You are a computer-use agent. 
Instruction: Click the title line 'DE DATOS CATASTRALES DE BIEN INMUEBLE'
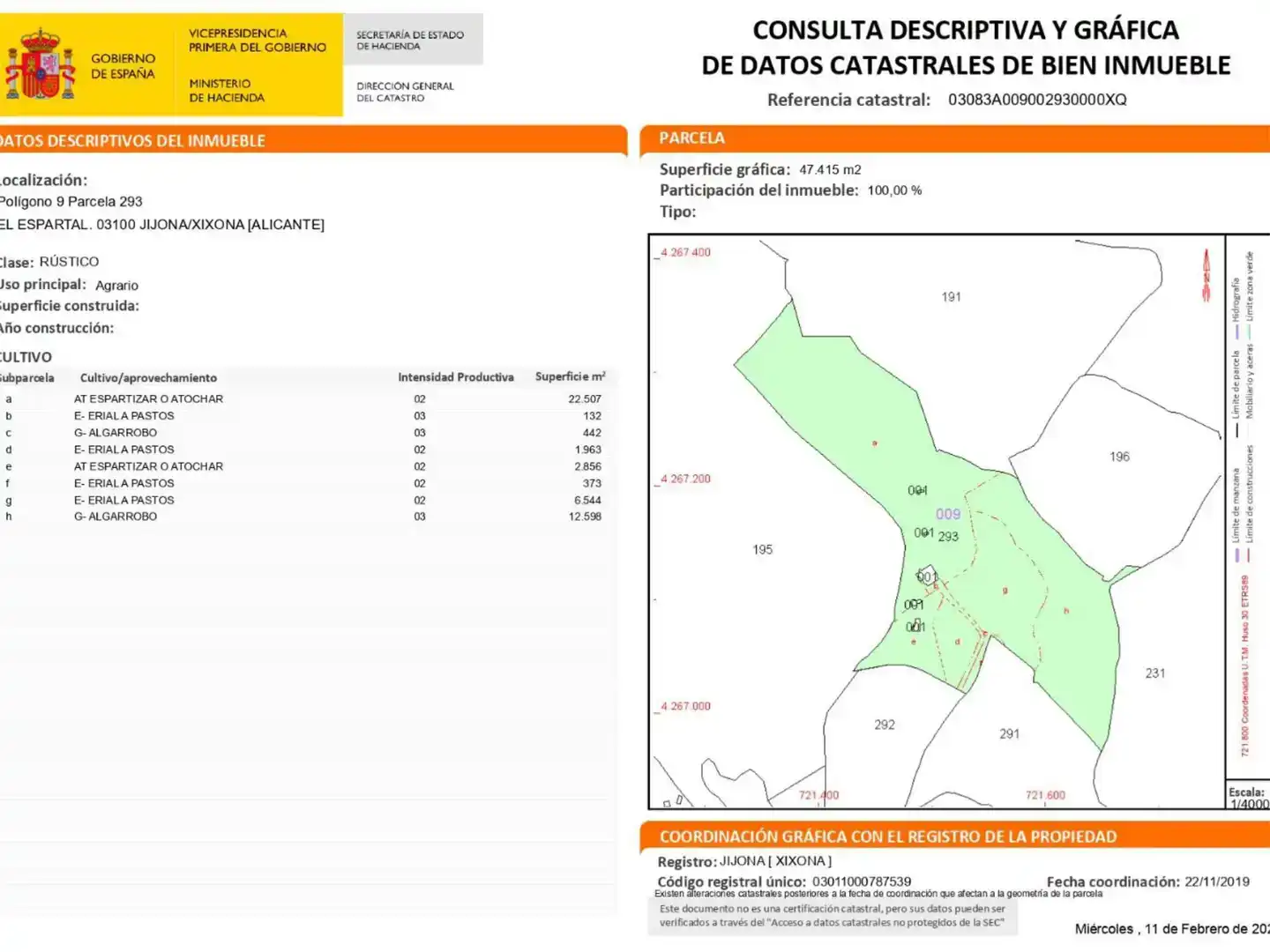click(966, 65)
